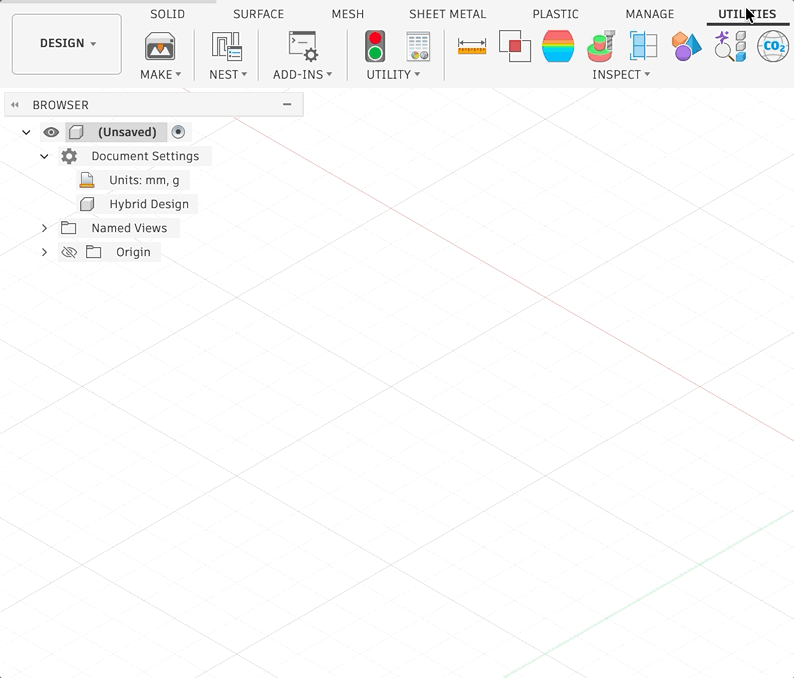
Task: Select the Measure ruler tool
Action: (472, 47)
